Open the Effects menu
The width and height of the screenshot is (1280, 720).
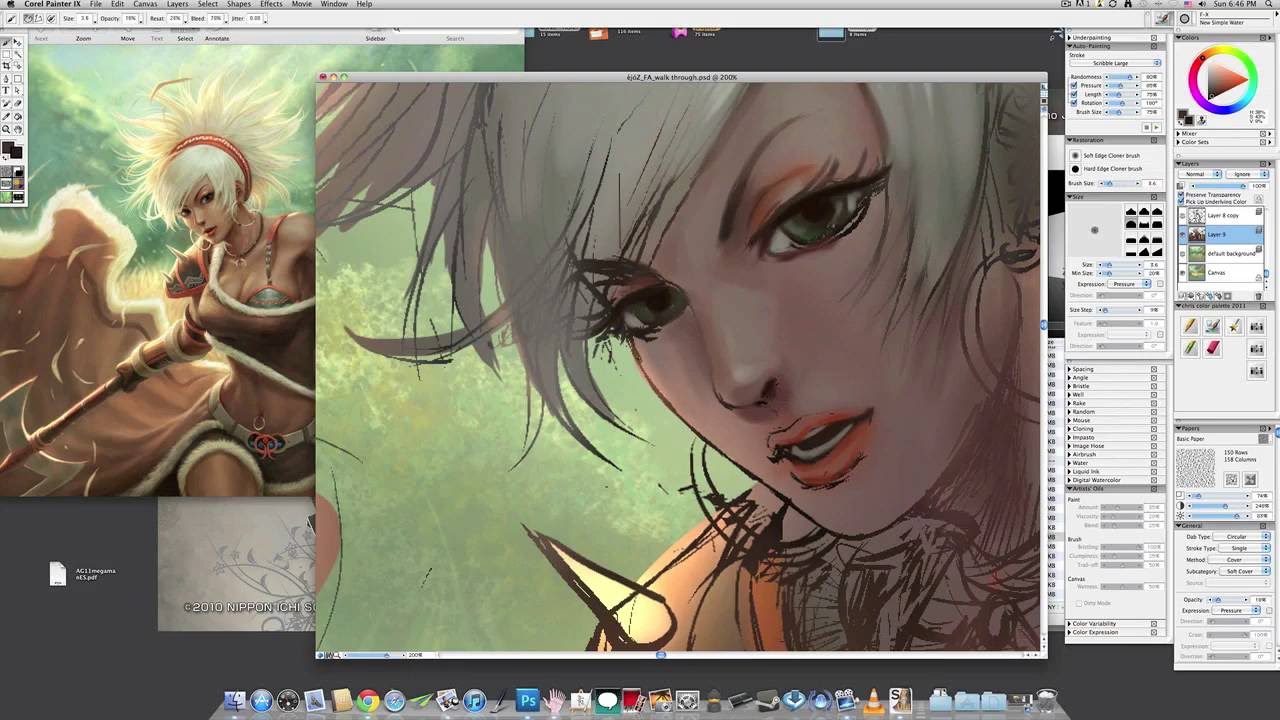coord(271,4)
